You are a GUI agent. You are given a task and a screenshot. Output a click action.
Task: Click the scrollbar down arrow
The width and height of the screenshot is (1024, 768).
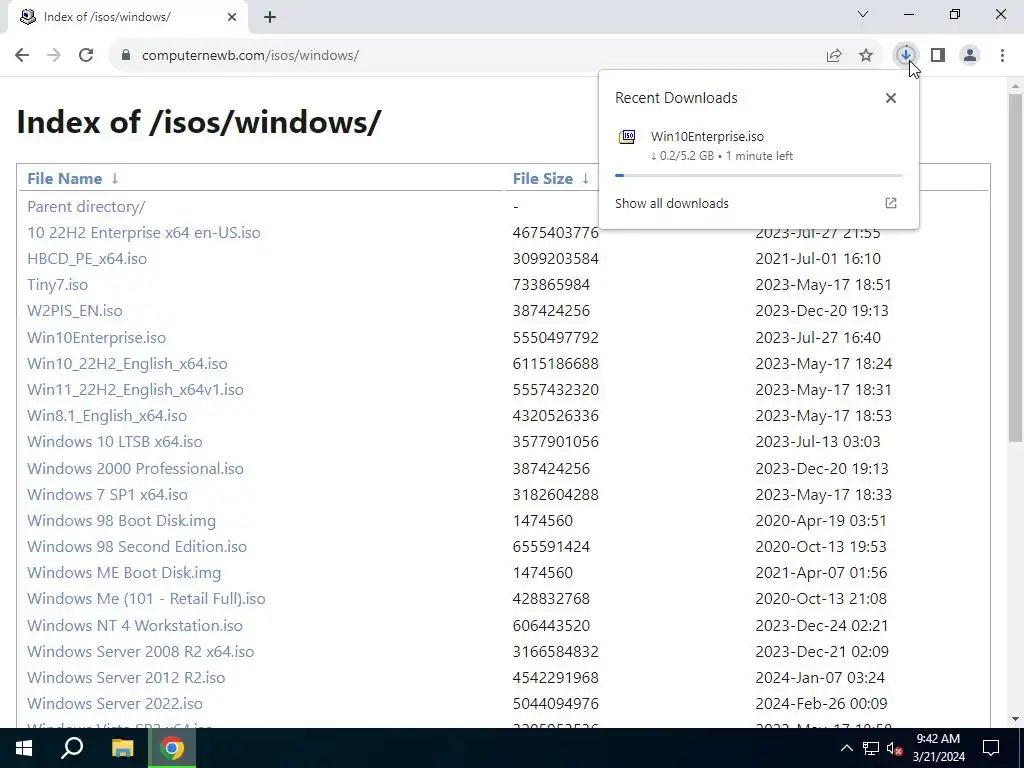click(1016, 720)
